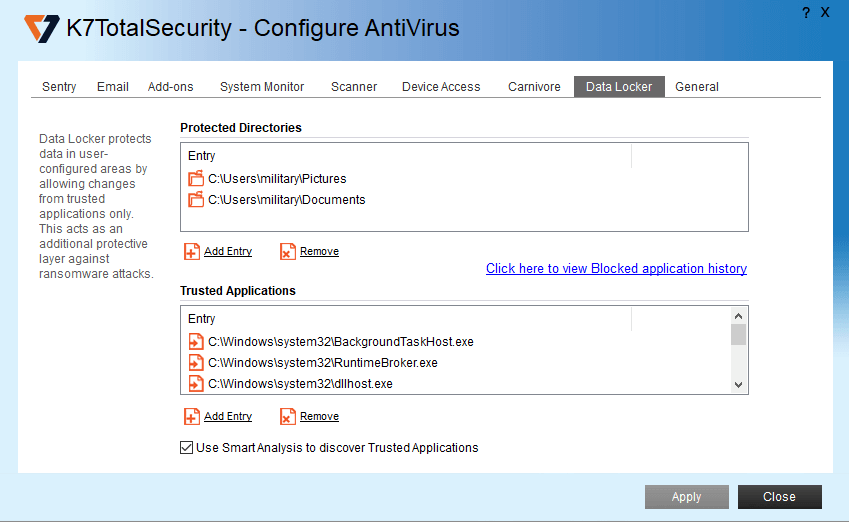Click the dllhost.exe file icon
This screenshot has width=849, height=522.
coord(196,384)
